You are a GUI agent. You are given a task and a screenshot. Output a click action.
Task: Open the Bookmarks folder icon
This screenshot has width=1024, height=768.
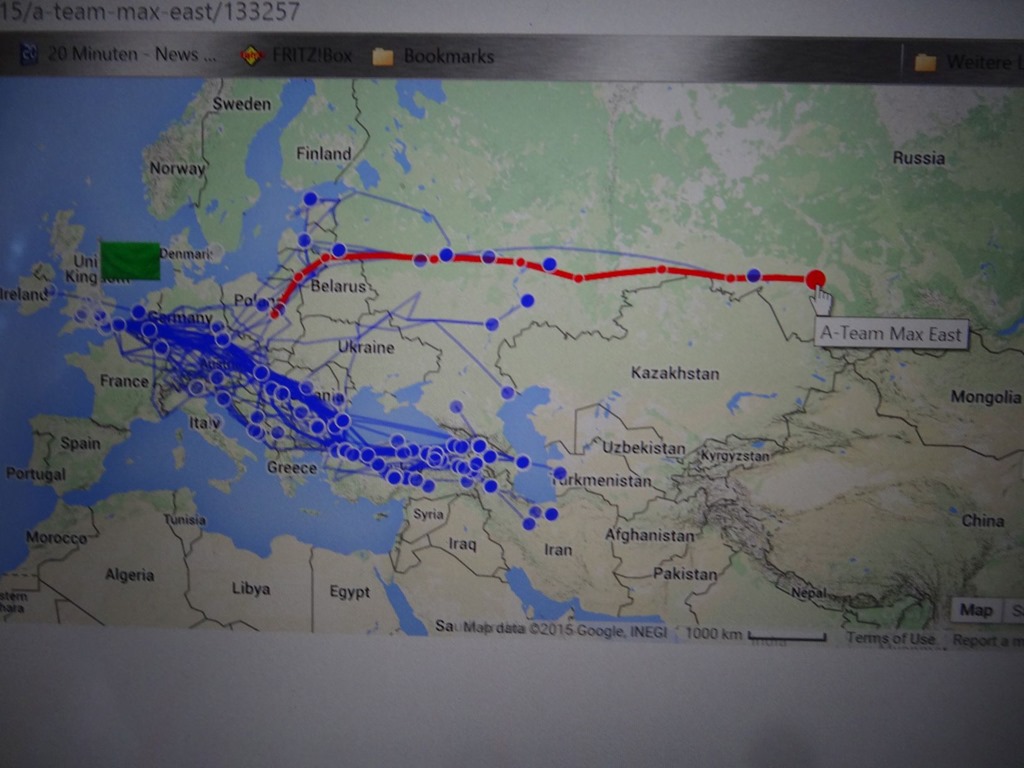click(382, 57)
